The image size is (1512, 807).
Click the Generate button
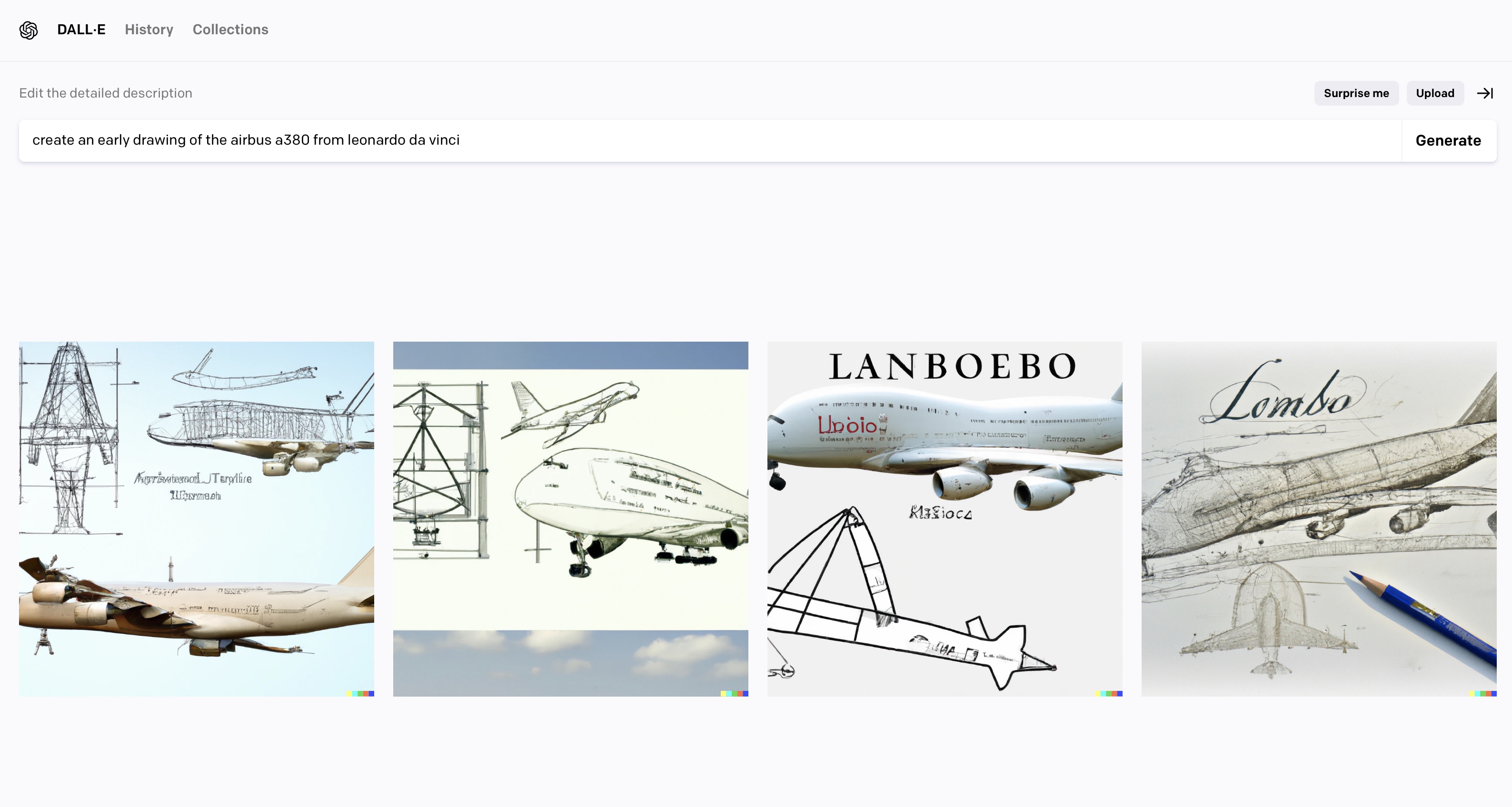1448,141
